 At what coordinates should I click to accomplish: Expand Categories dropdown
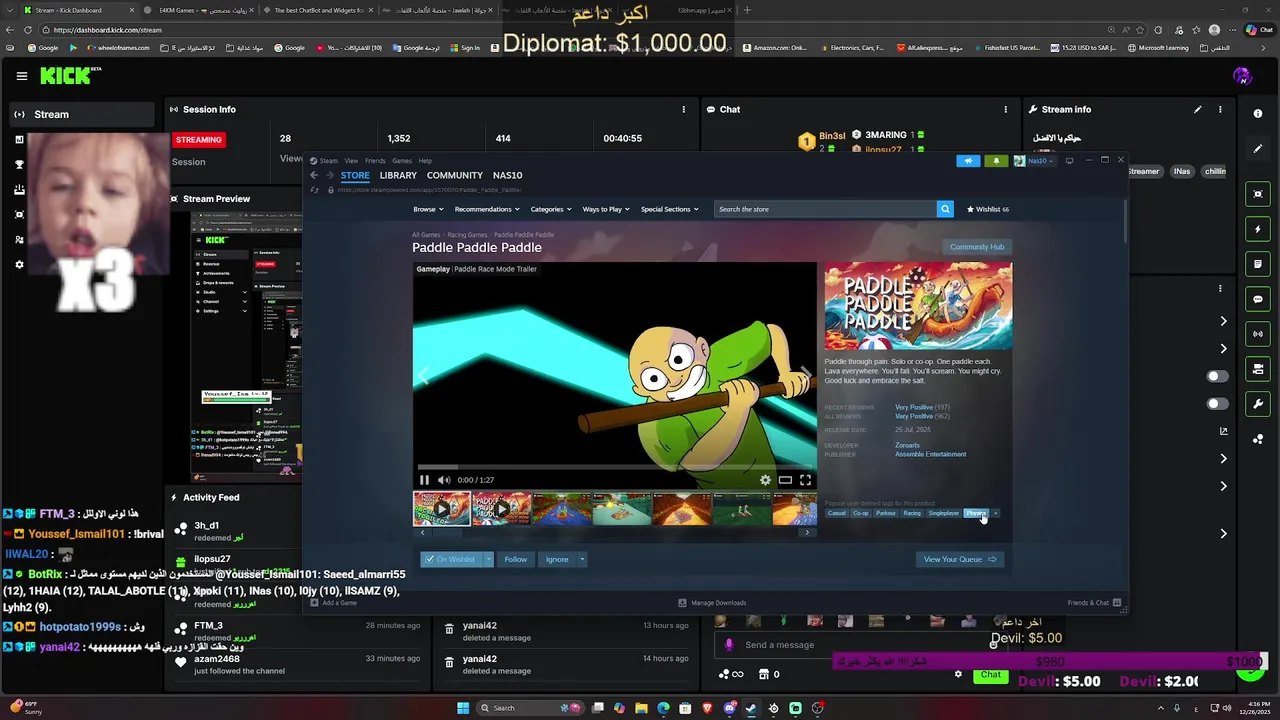click(x=551, y=209)
